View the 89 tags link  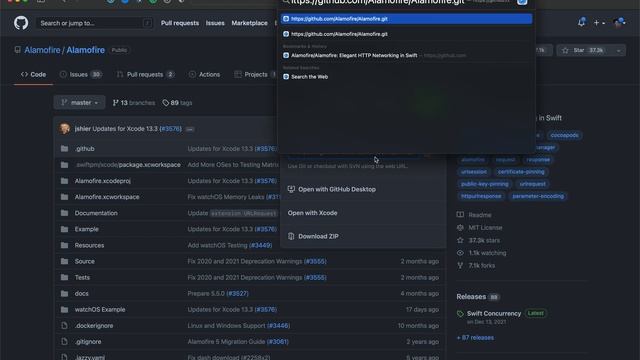pyautogui.click(x=177, y=103)
